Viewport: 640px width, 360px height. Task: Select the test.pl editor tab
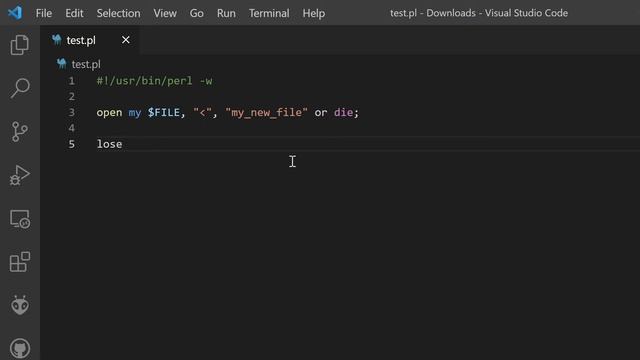(x=90, y=40)
